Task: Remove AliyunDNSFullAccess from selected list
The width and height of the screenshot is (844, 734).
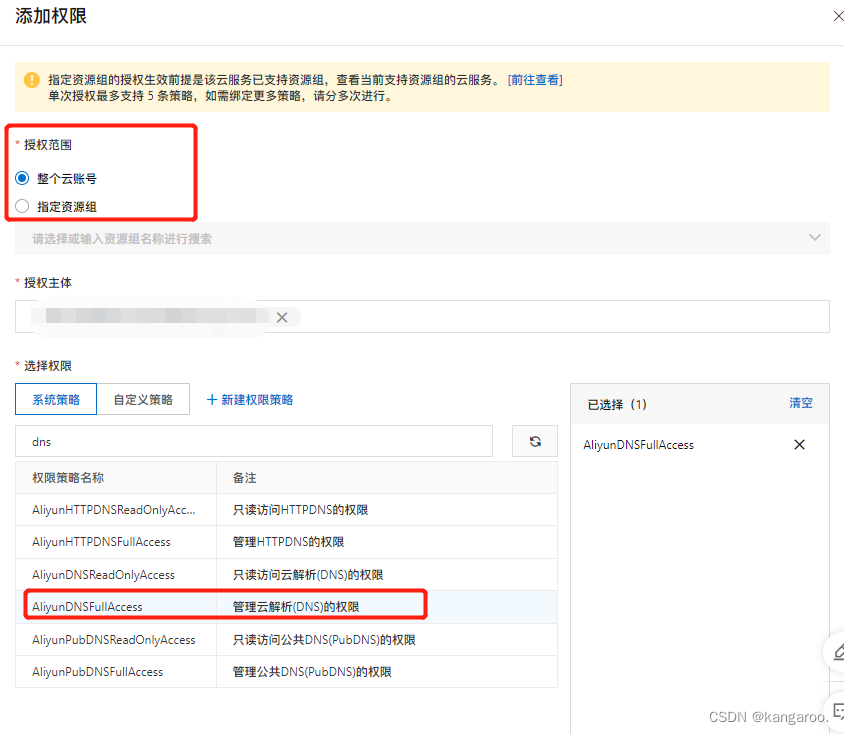Action: tap(799, 444)
